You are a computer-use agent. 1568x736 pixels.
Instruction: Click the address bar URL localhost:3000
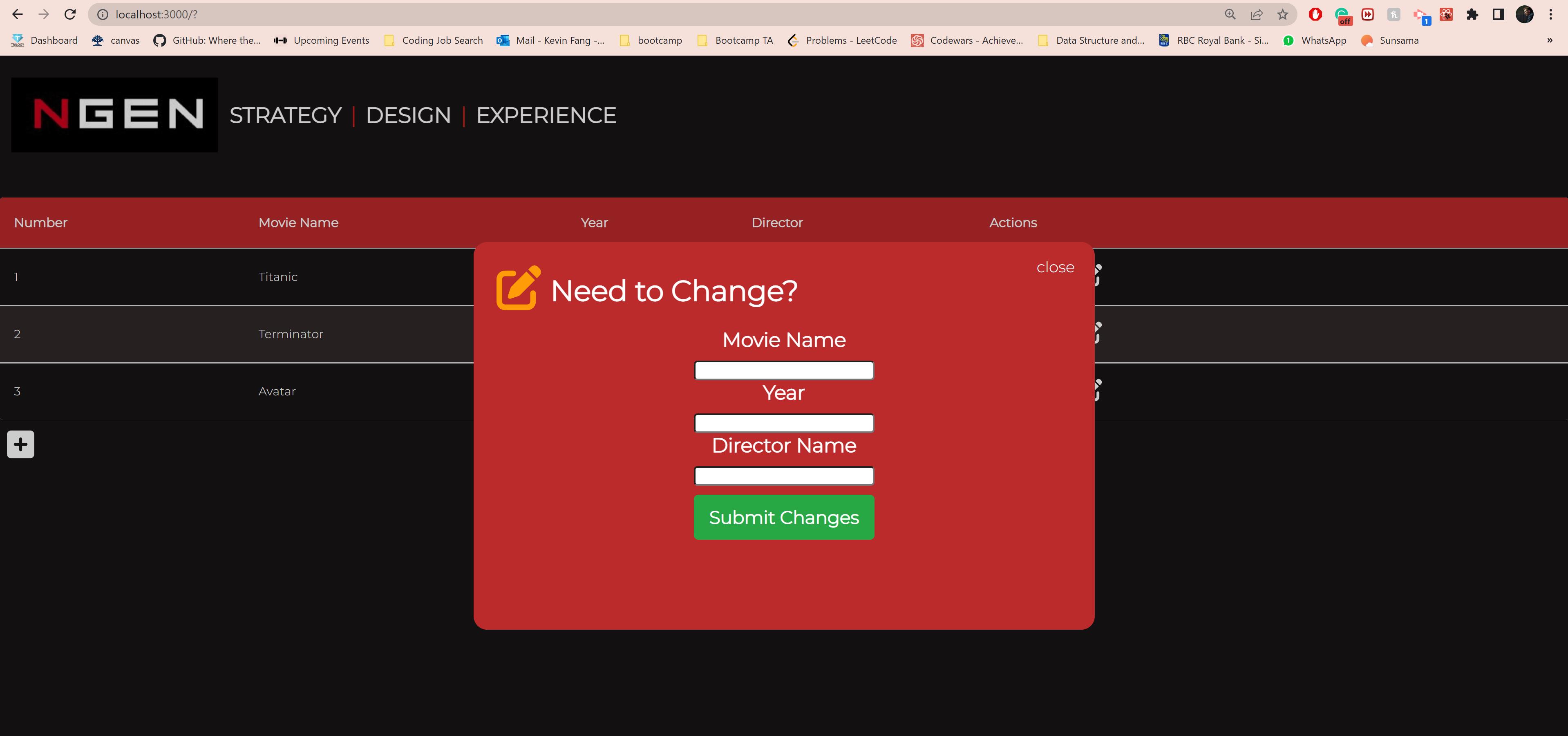click(157, 15)
